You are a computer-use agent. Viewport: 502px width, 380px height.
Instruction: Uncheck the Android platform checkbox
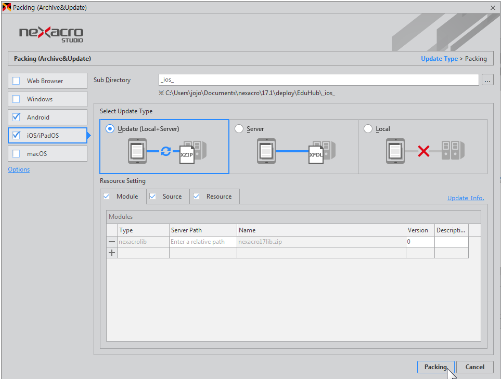coord(16,117)
